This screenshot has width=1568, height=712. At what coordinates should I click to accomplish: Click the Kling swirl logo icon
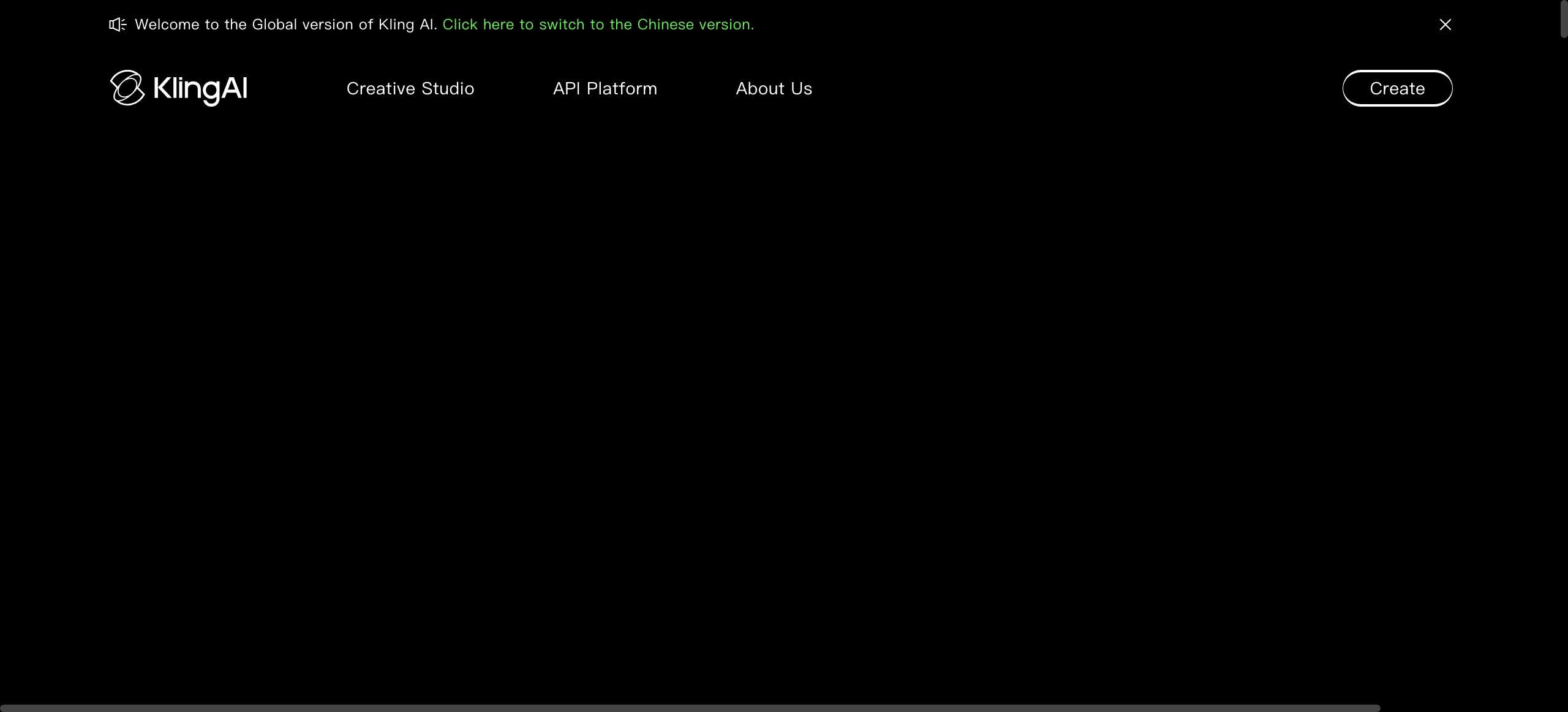pos(127,88)
